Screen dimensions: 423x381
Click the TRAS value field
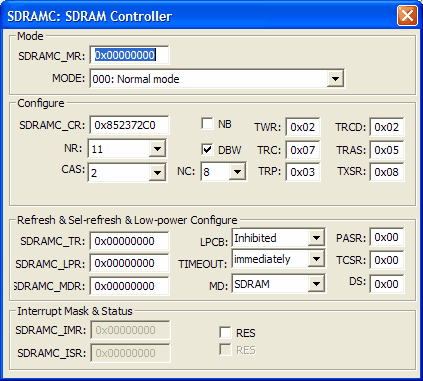point(387,150)
